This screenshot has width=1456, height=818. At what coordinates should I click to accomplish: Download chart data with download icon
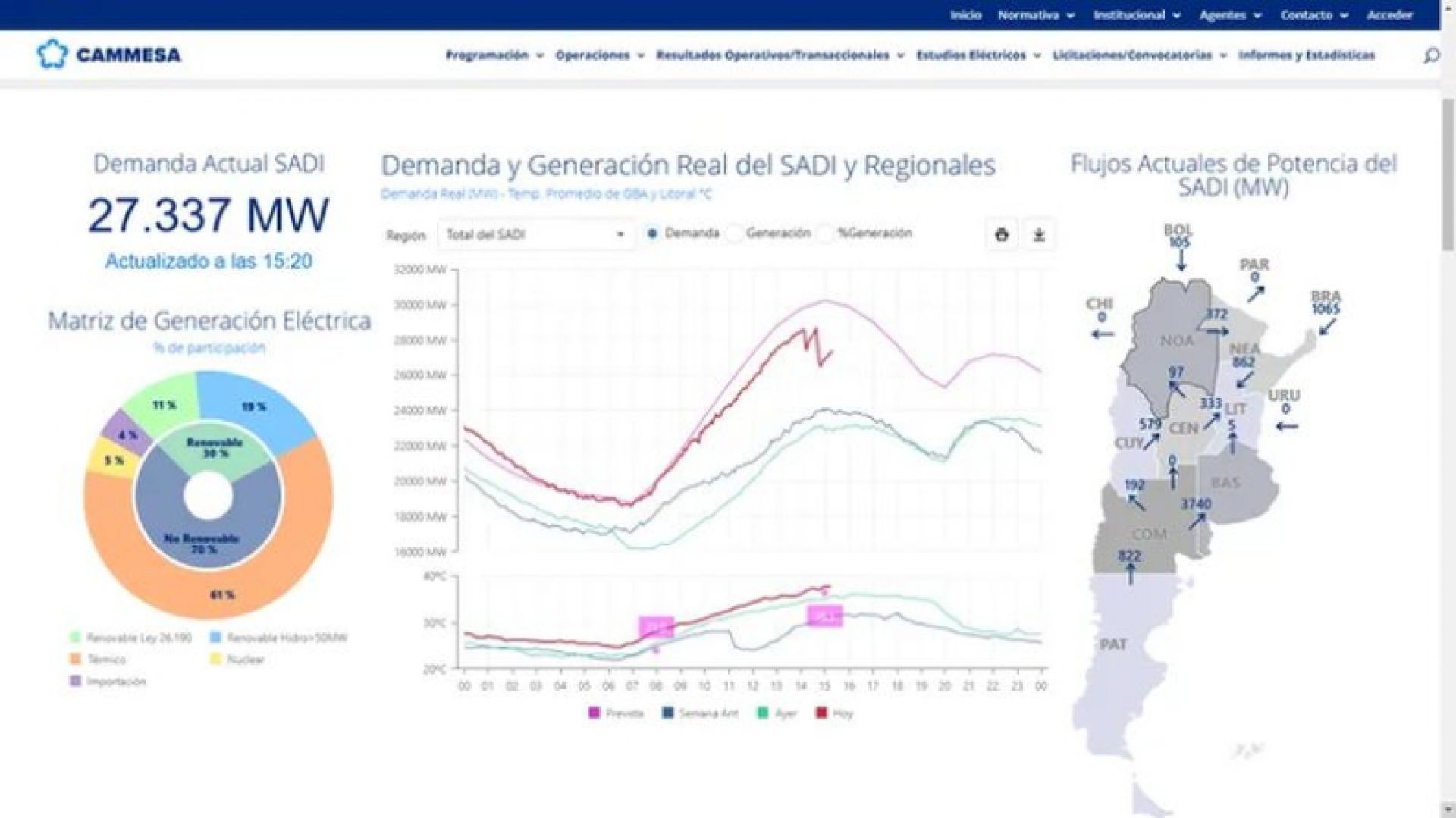coord(1039,235)
